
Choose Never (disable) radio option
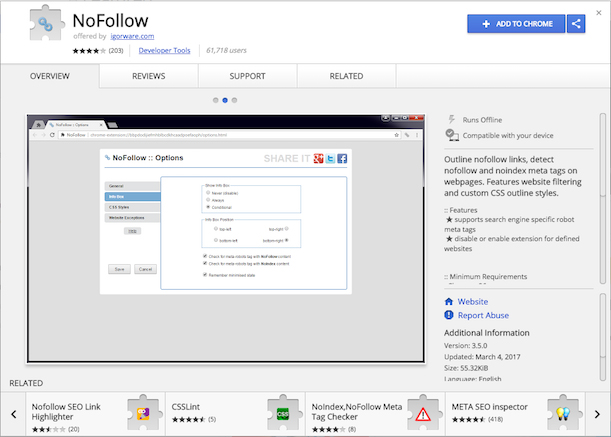tap(208, 193)
